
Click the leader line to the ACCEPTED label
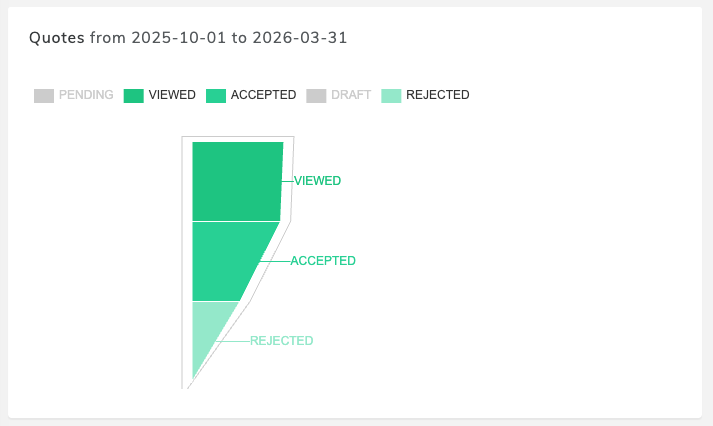[x=275, y=261]
